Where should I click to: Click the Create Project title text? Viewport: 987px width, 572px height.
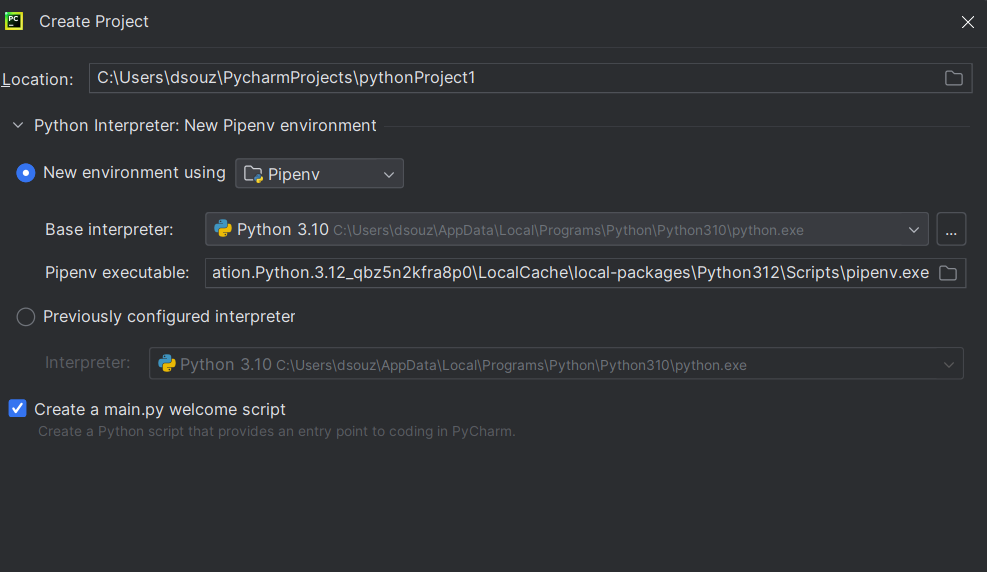[94, 21]
